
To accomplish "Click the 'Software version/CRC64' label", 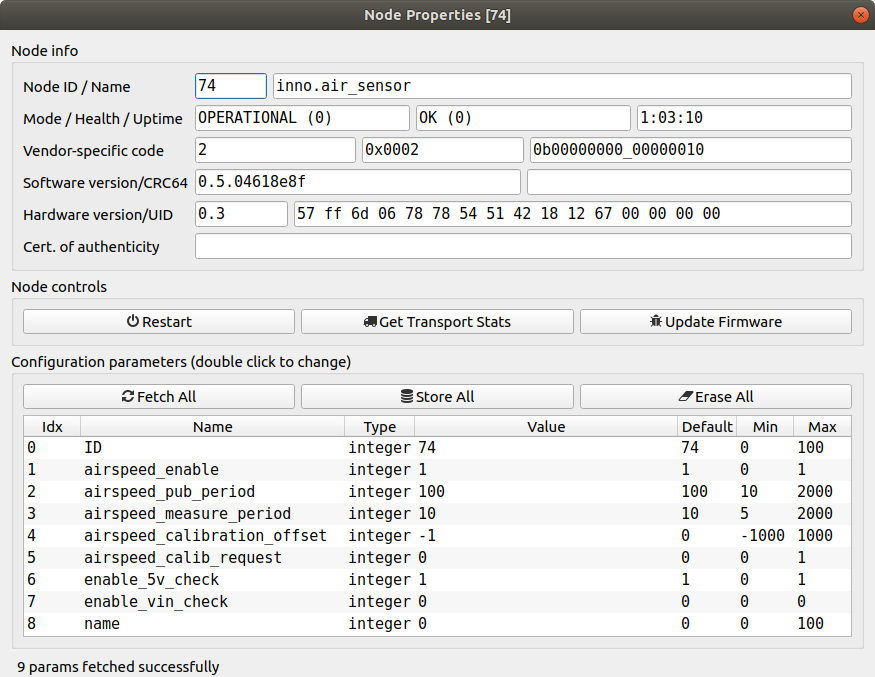I will pos(105,183).
